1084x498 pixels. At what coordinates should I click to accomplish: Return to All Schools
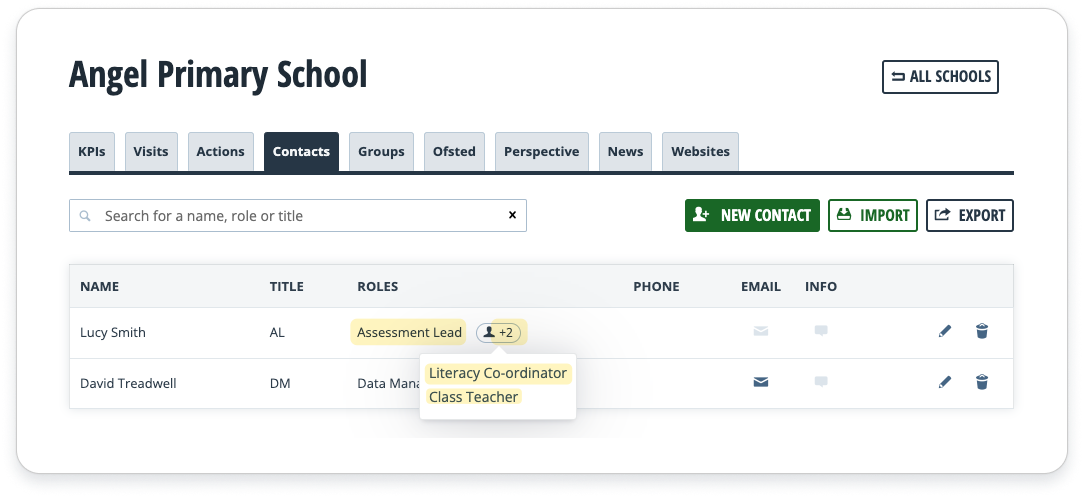[940, 77]
